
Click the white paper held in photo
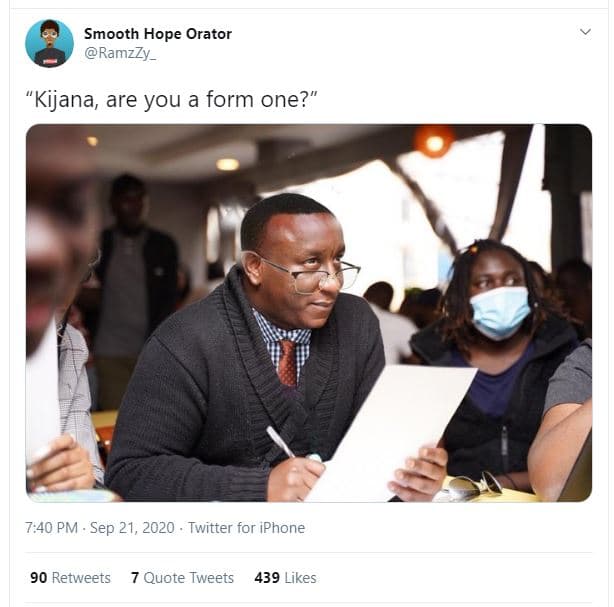tap(392, 431)
